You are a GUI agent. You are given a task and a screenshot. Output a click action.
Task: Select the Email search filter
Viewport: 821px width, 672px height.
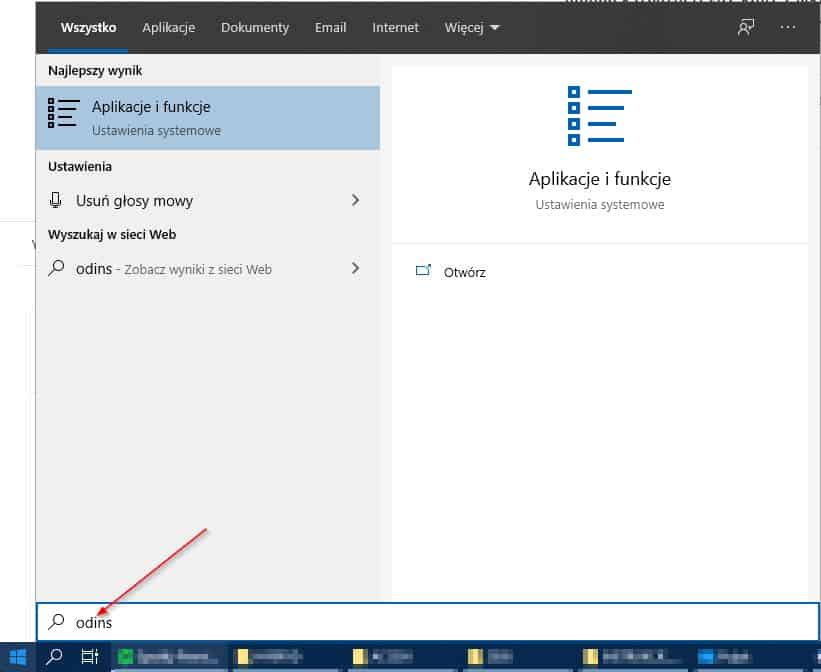tap(330, 28)
